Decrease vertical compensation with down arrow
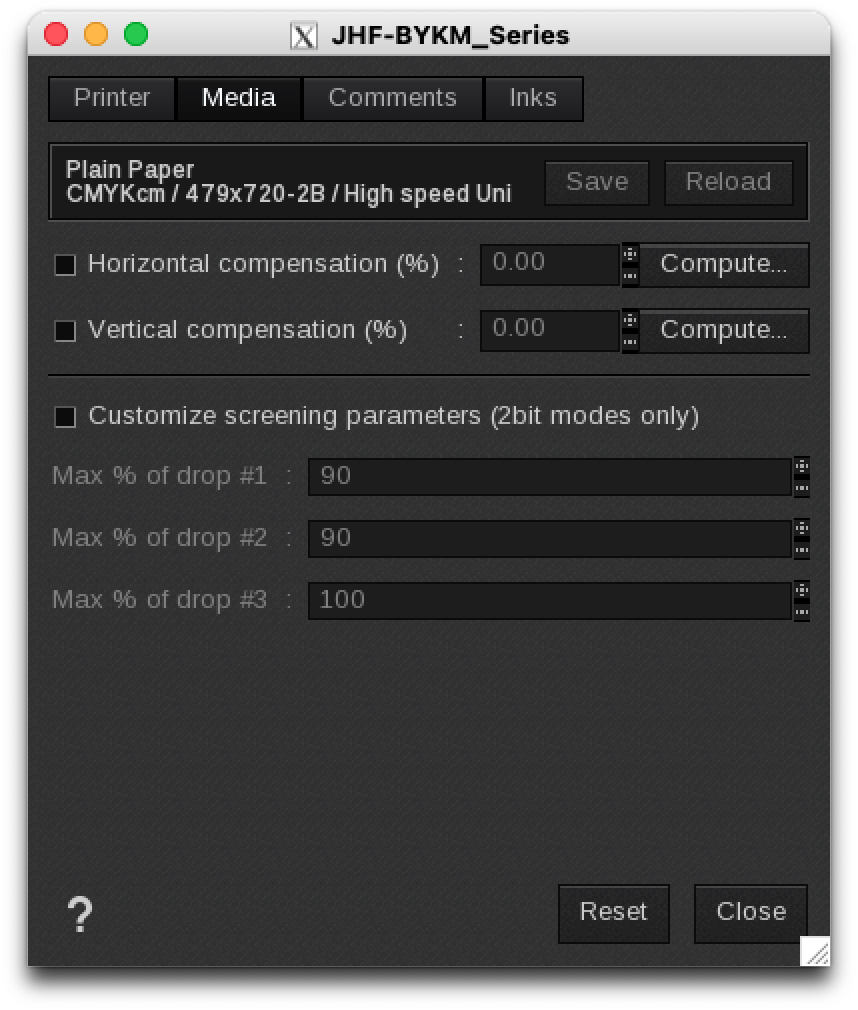This screenshot has width=858, height=1010. (x=630, y=342)
